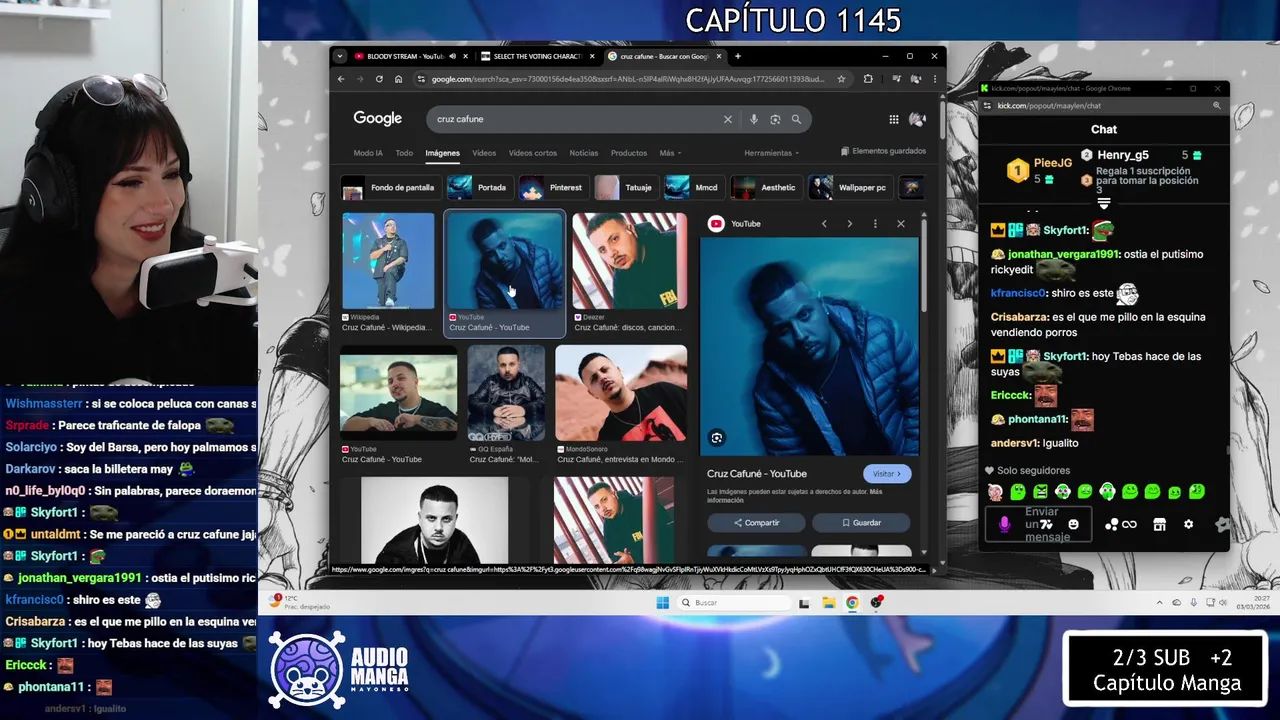1280x720 pixels.
Task: Click the Visitar button
Action: [887, 474]
